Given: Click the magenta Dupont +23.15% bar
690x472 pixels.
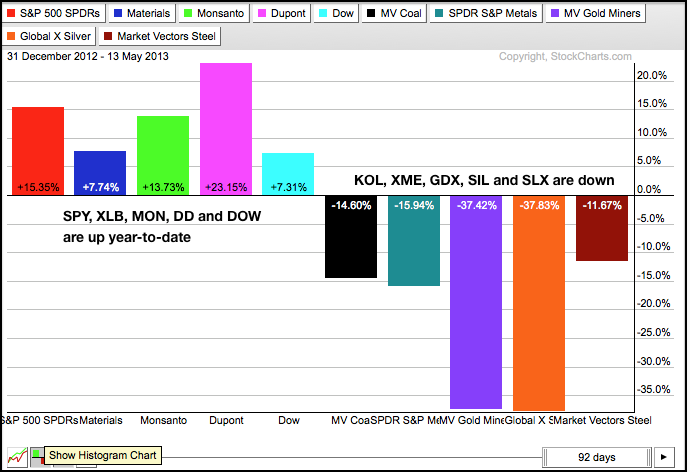Looking at the screenshot, I should pos(226,129).
